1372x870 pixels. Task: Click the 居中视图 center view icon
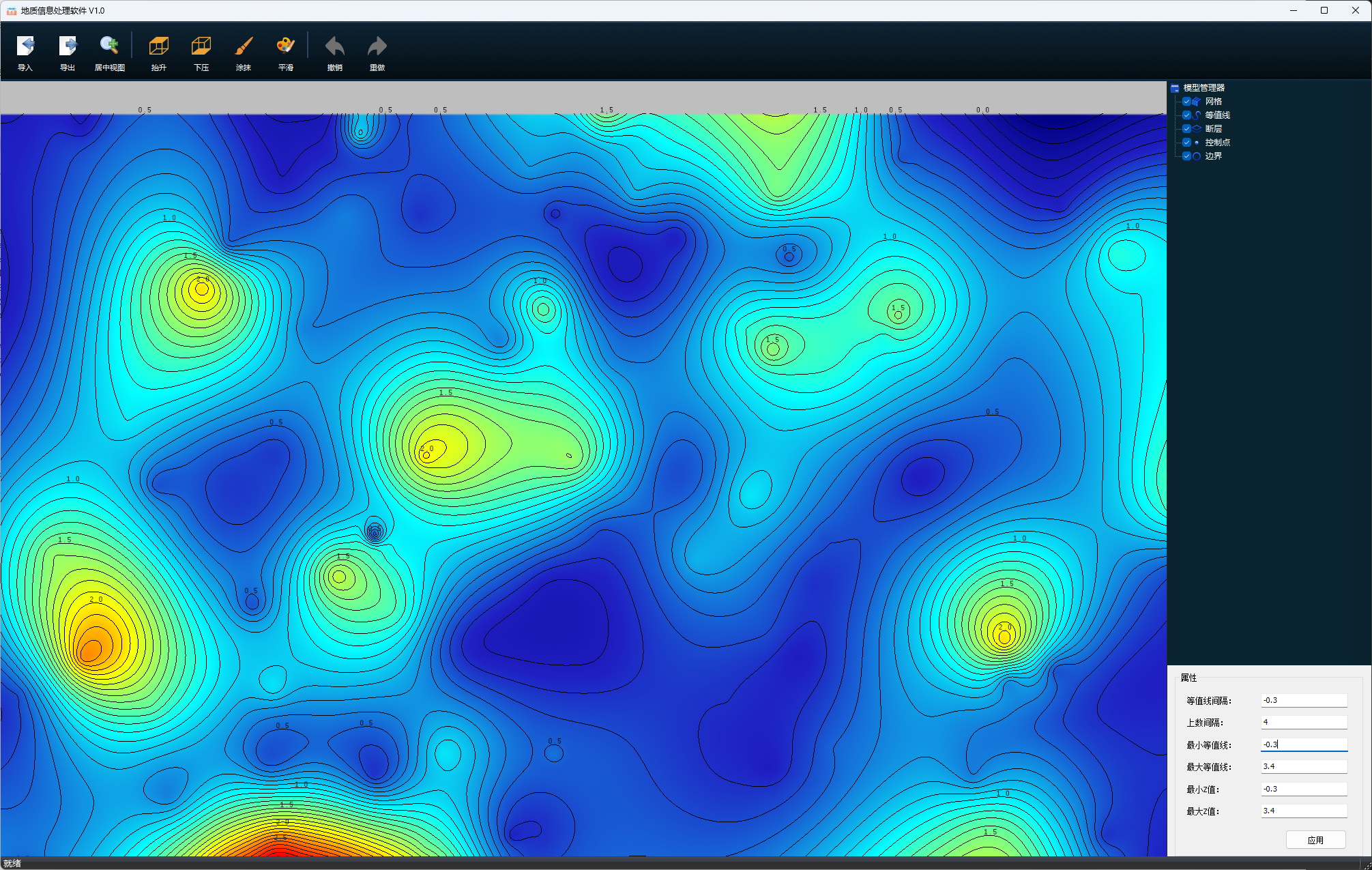(x=109, y=52)
